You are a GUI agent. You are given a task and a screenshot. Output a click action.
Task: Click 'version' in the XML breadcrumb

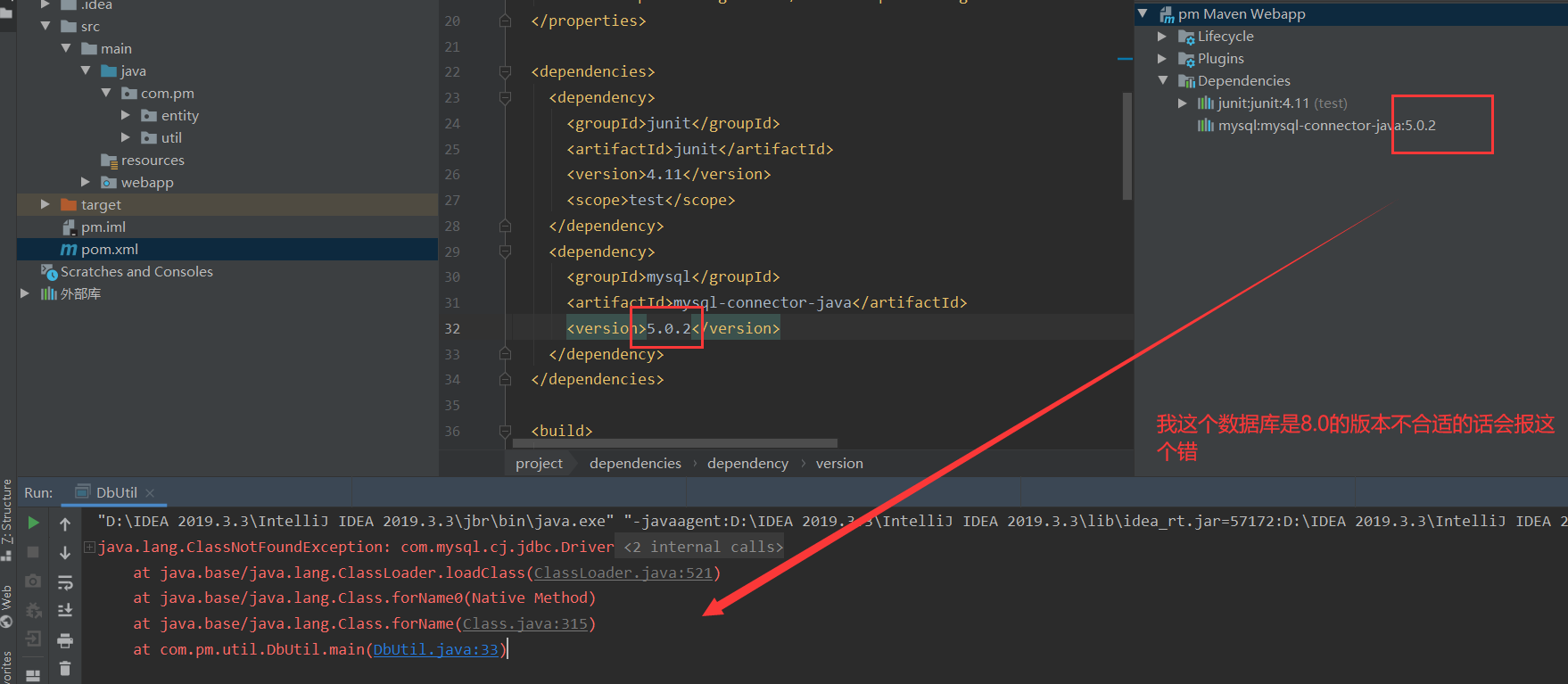[x=839, y=464]
